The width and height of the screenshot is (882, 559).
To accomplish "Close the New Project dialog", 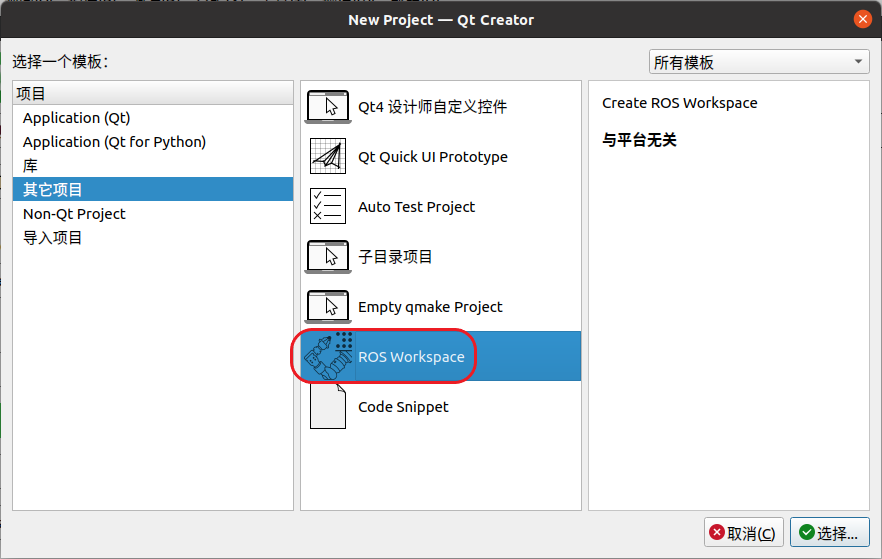I will click(x=862, y=19).
